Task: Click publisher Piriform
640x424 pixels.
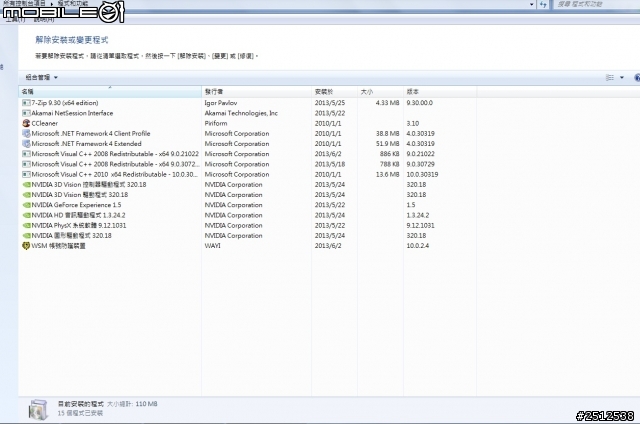Action: (x=216, y=123)
